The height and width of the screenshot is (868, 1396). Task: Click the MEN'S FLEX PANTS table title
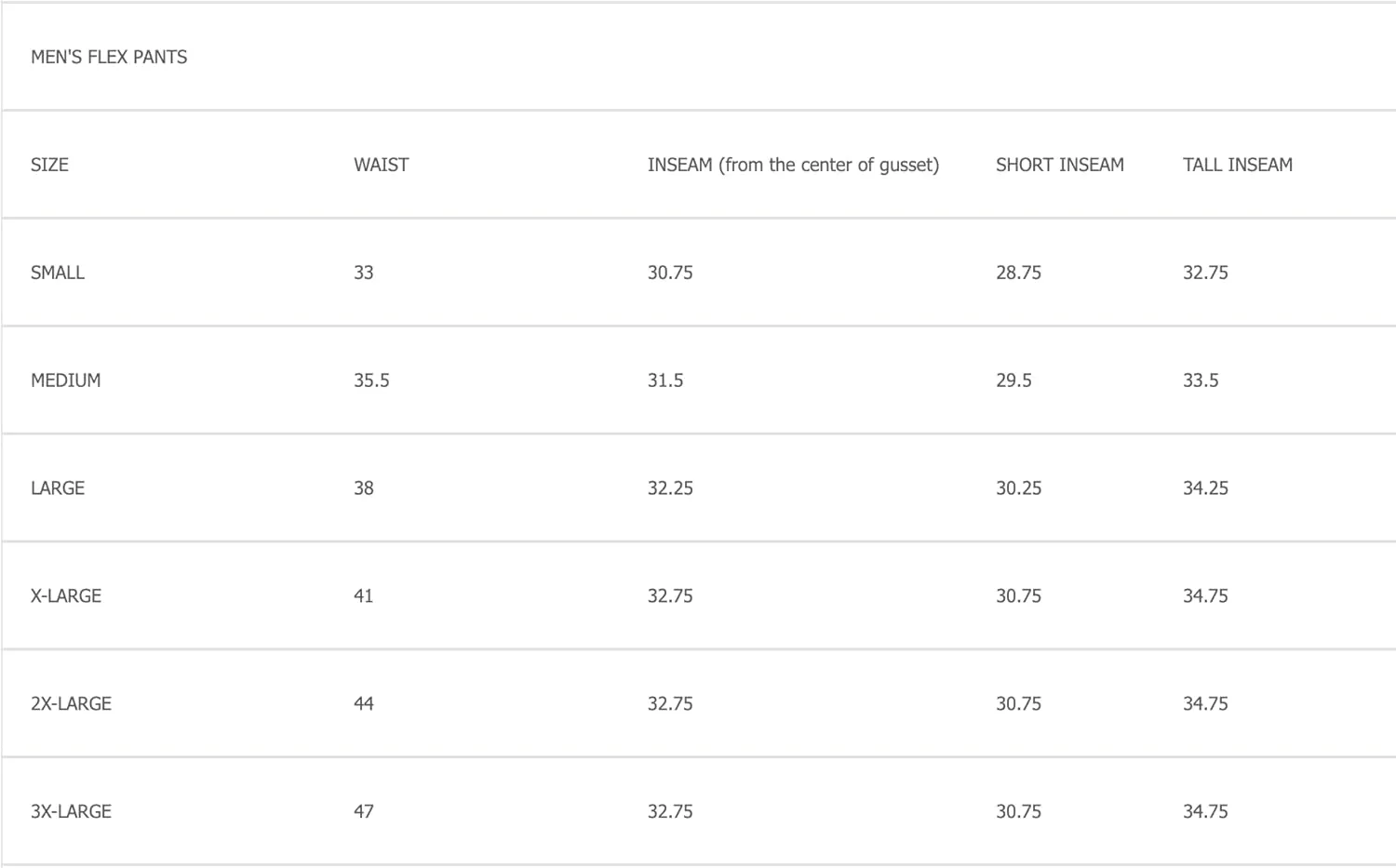pyautogui.click(x=109, y=57)
